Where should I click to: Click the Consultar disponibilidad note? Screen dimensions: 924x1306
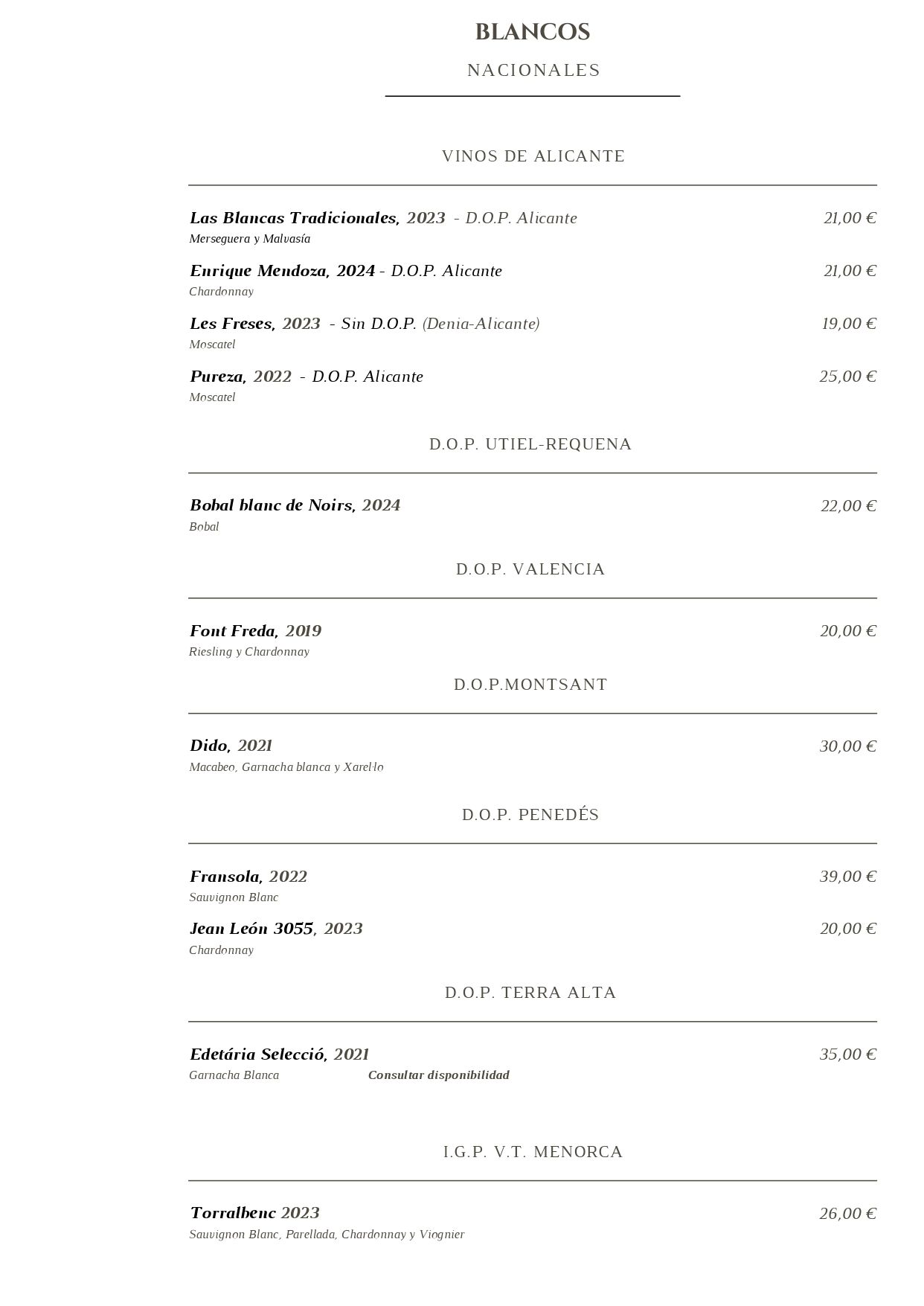439,1075
